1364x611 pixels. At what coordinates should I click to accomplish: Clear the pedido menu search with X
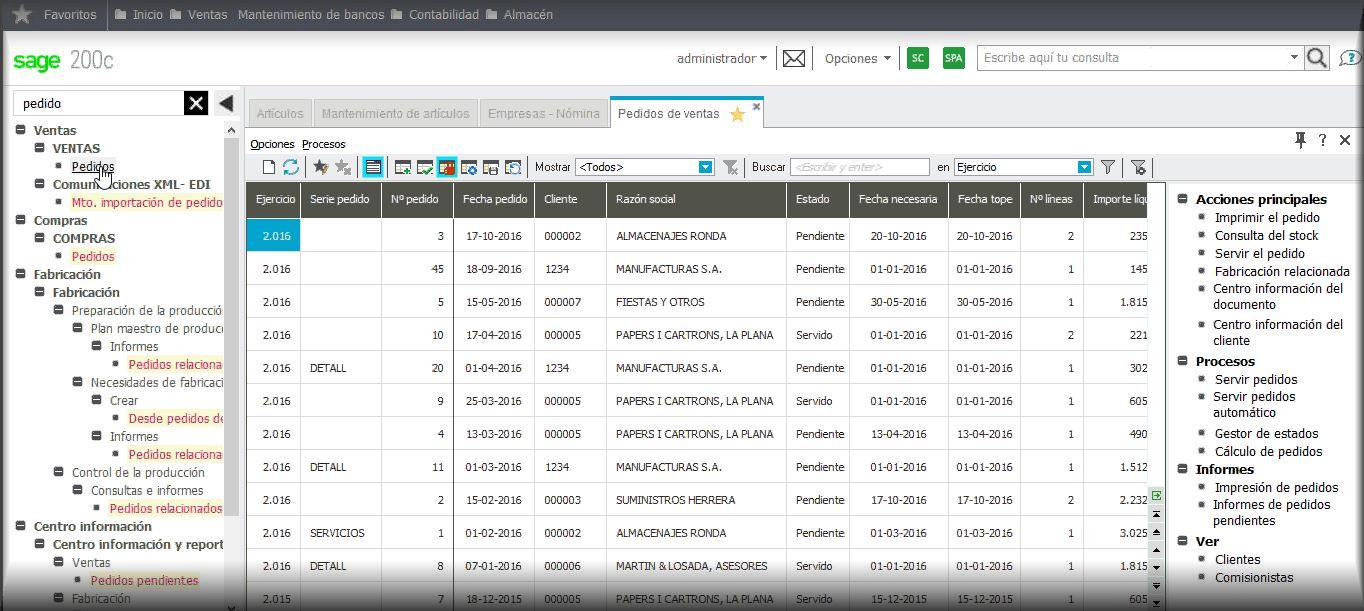(x=196, y=103)
